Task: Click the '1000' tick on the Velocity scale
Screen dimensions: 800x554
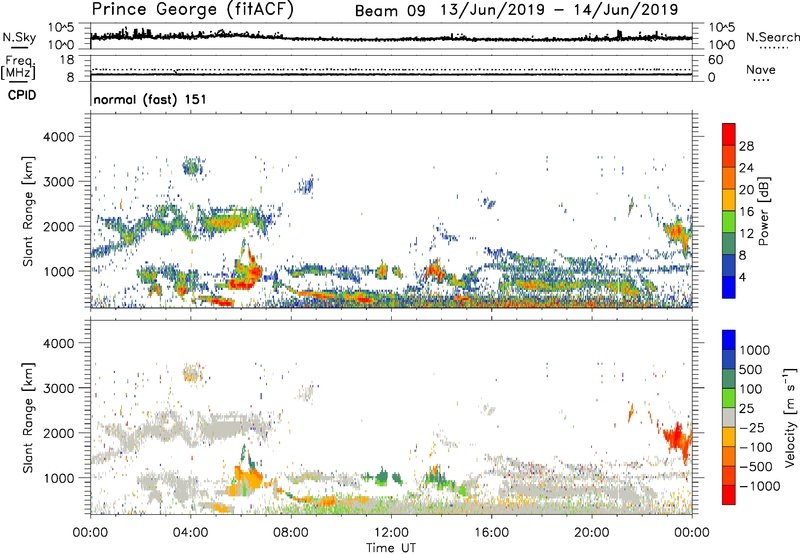Action: [x=755, y=350]
